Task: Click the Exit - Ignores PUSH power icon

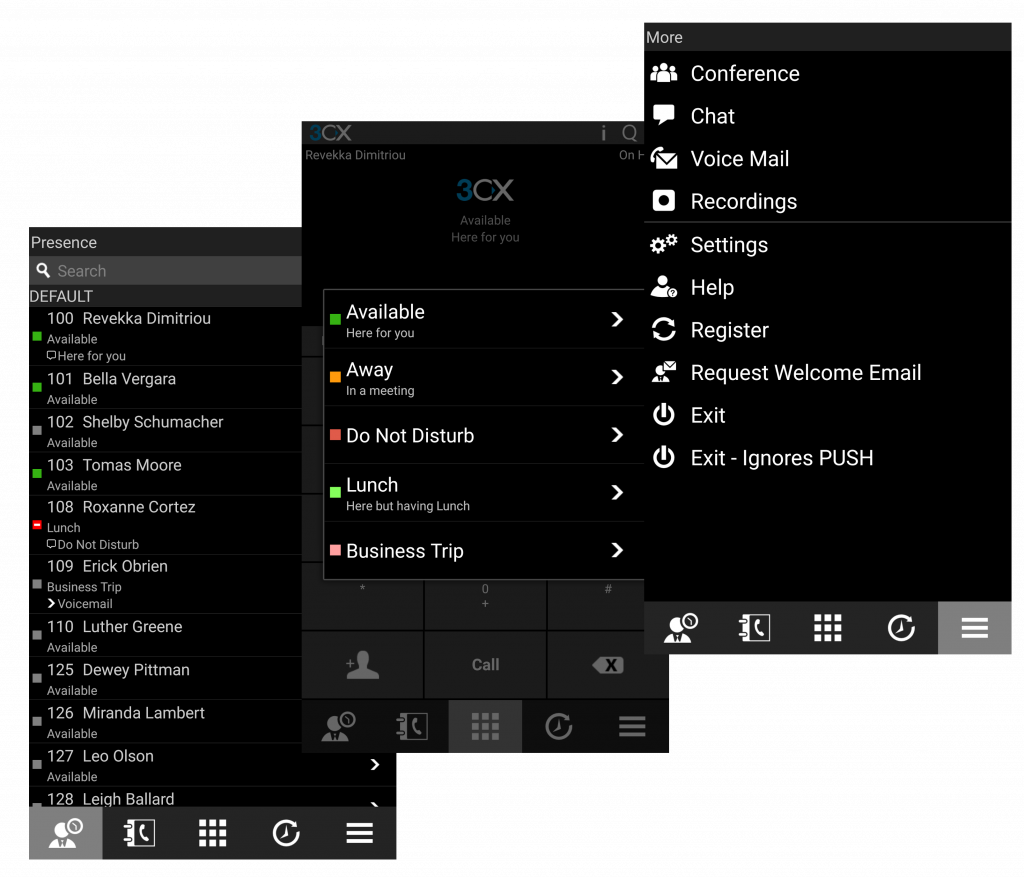Action: click(x=664, y=457)
